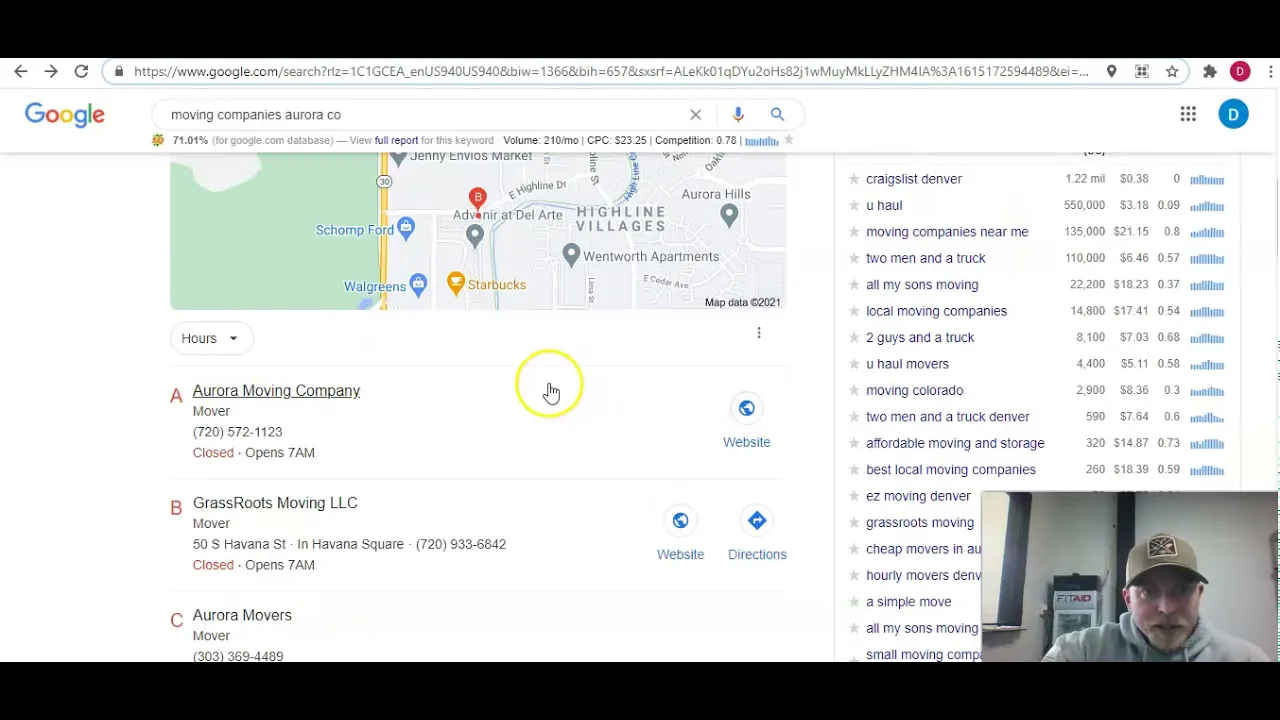Star the keyword moving companies near me
The image size is (1280, 720).
pyautogui.click(x=854, y=232)
